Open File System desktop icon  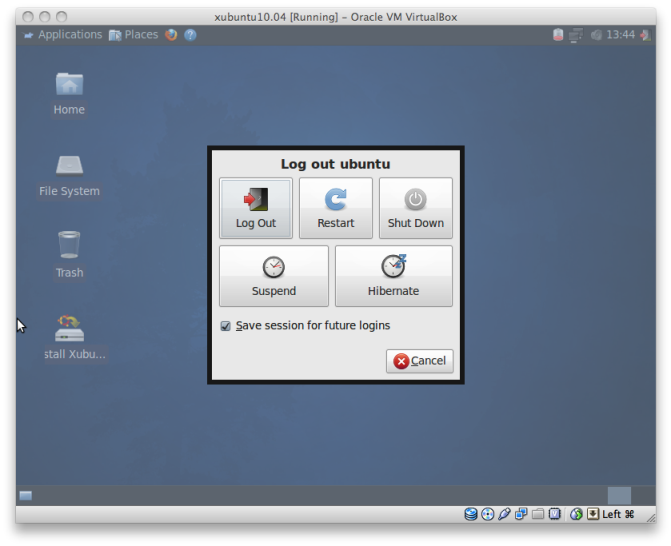pos(69,176)
